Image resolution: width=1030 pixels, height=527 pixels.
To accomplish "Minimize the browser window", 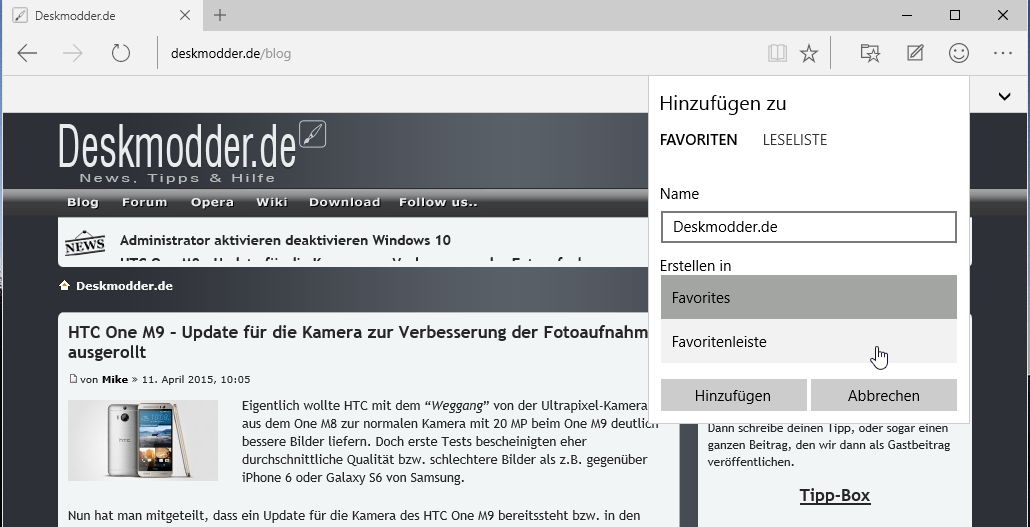I will pos(907,15).
